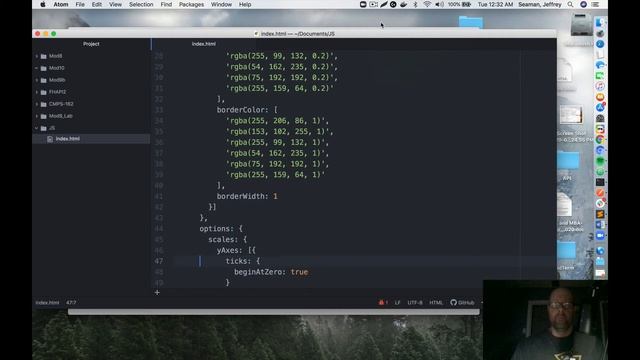Click the index.html file icon in tree
This screenshot has width=640, height=360.
[x=50, y=139]
